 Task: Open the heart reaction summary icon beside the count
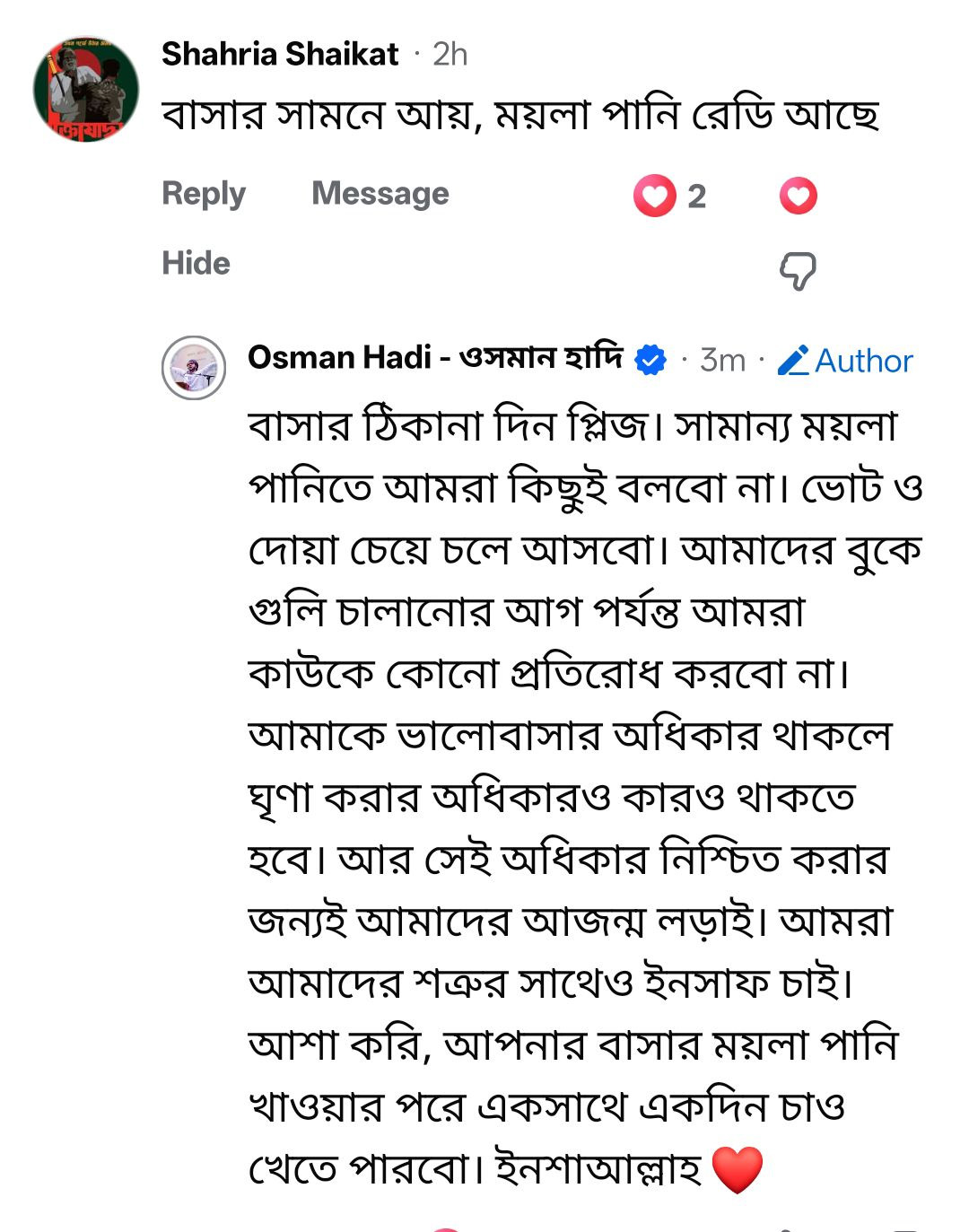654,196
